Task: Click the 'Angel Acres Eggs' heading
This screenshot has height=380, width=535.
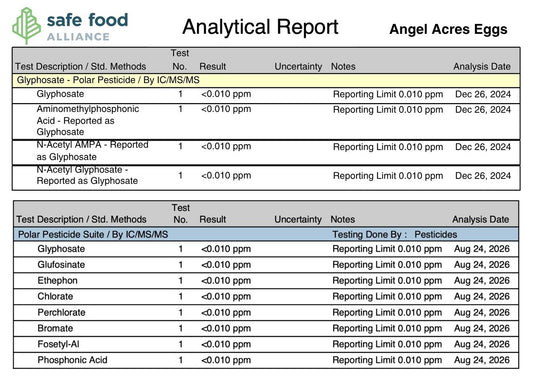Action: coord(448,29)
